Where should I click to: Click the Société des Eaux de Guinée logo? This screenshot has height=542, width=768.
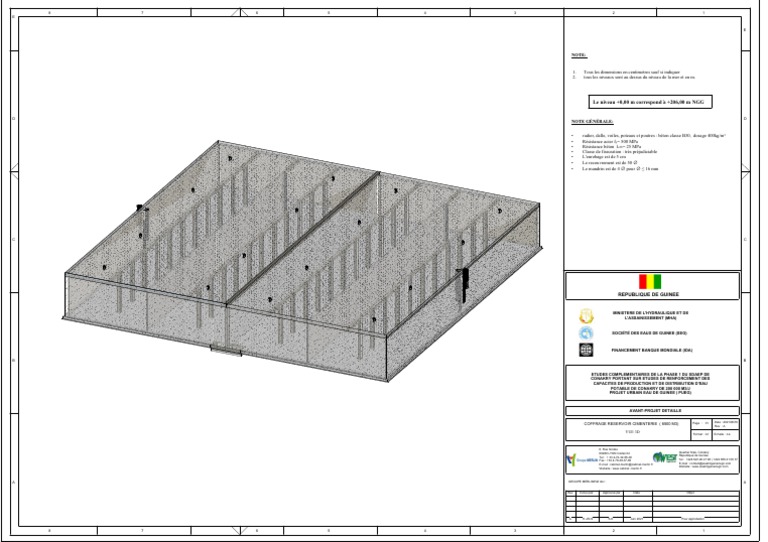click(x=586, y=333)
